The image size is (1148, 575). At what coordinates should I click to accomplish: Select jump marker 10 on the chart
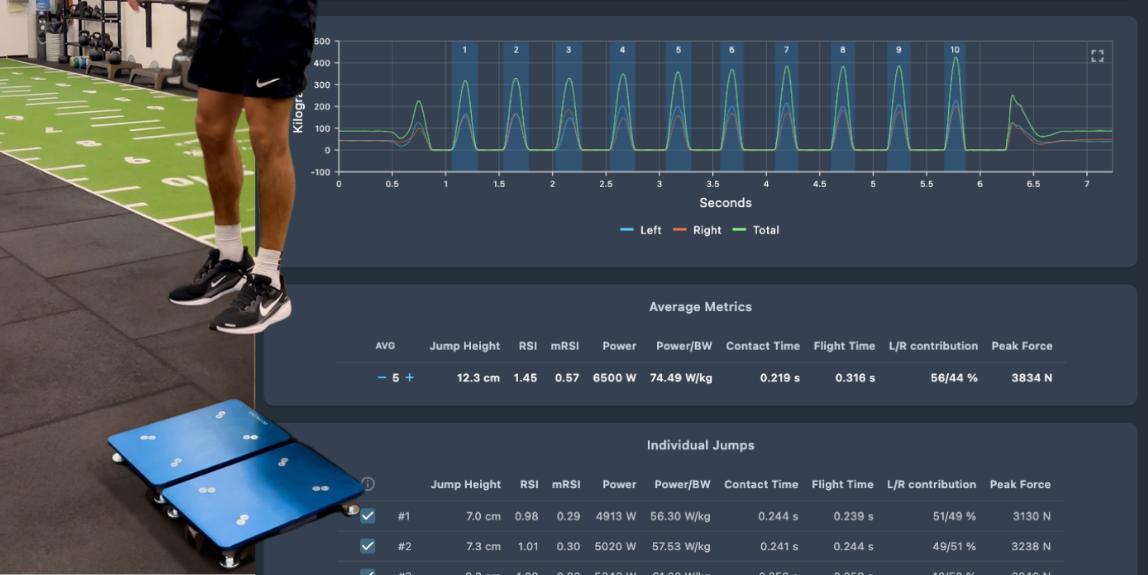pyautogui.click(x=955, y=50)
